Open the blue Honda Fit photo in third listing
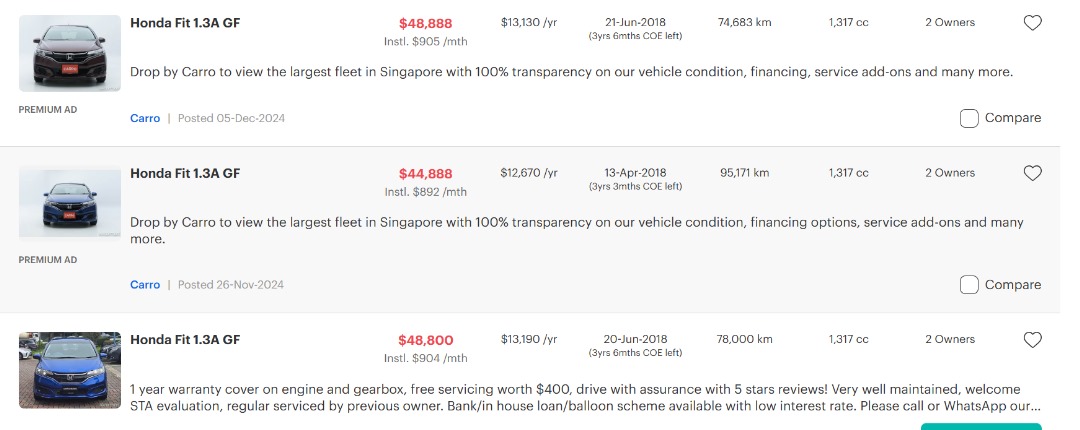The width and height of the screenshot is (1080, 430). [70, 372]
